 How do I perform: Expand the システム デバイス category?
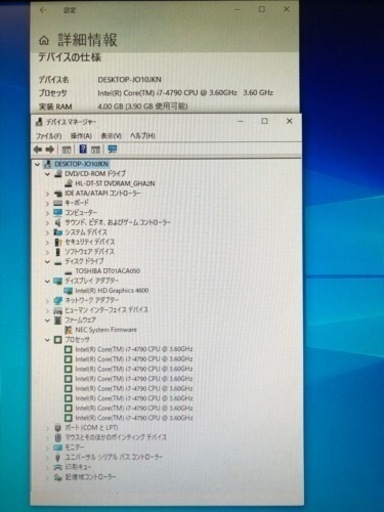point(47,233)
